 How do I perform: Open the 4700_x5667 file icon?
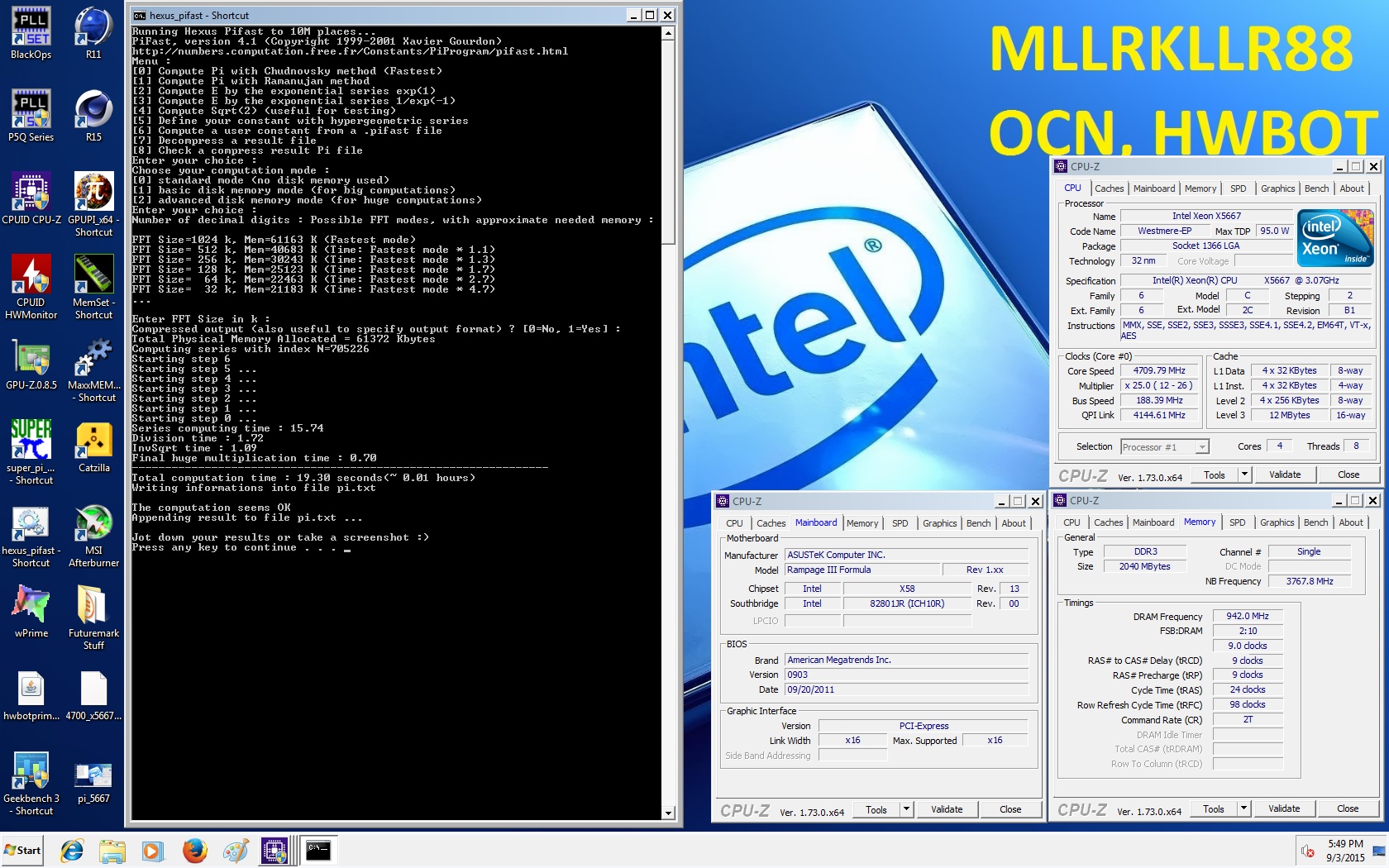coord(93,694)
